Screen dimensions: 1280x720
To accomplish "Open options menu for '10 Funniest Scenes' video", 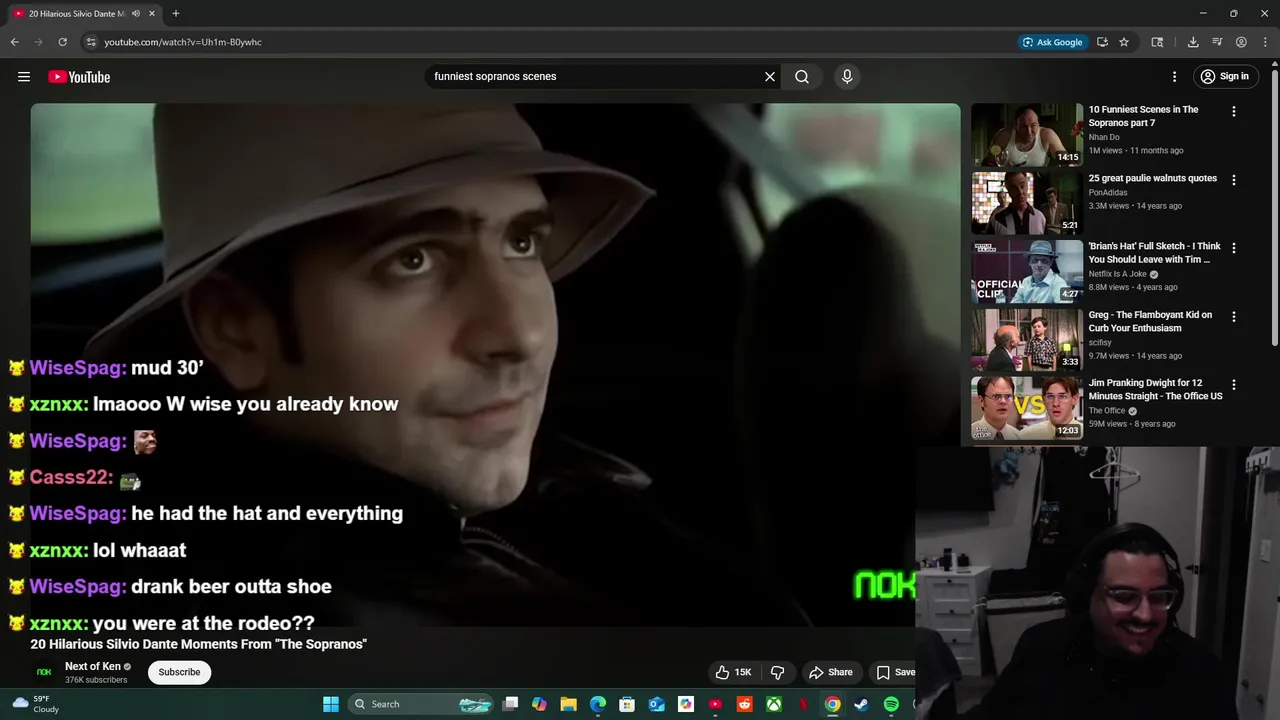I will [x=1233, y=112].
